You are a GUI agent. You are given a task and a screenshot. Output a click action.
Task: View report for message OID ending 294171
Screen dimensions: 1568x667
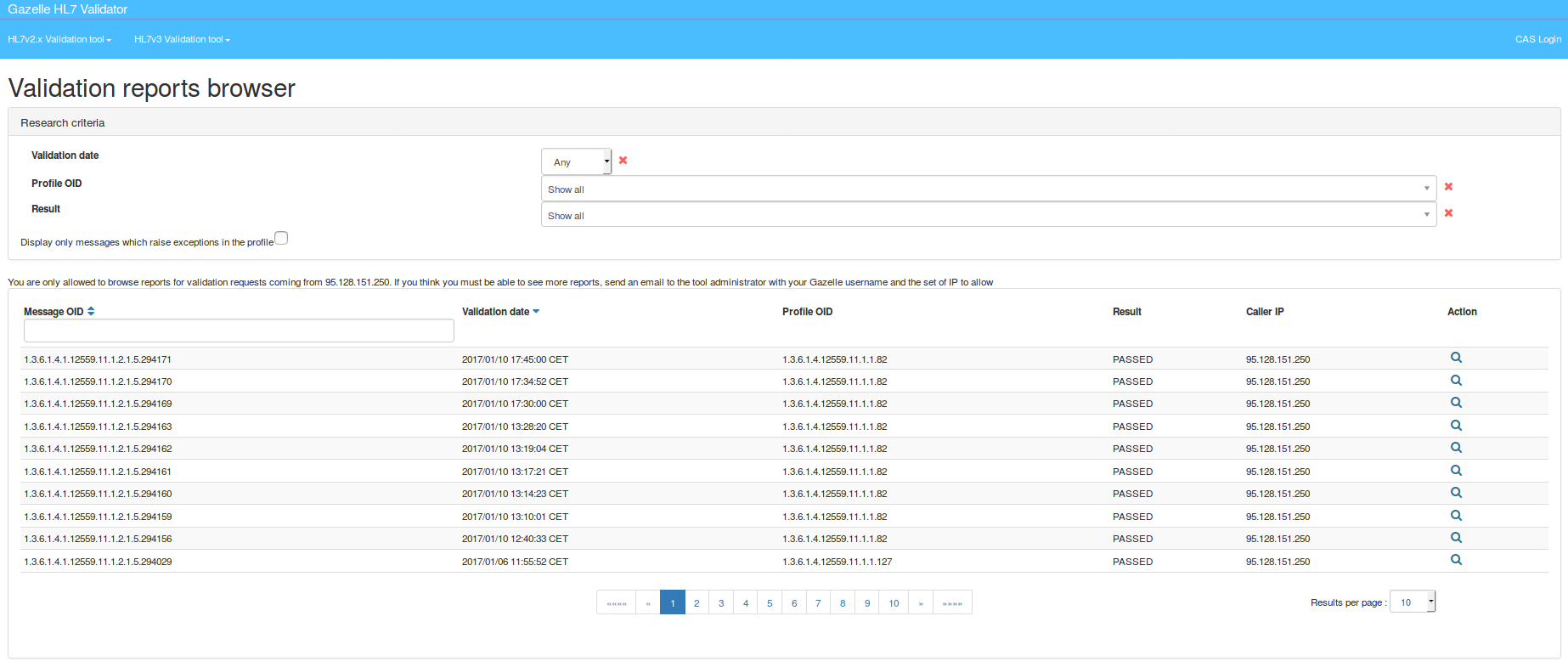[x=1456, y=358]
